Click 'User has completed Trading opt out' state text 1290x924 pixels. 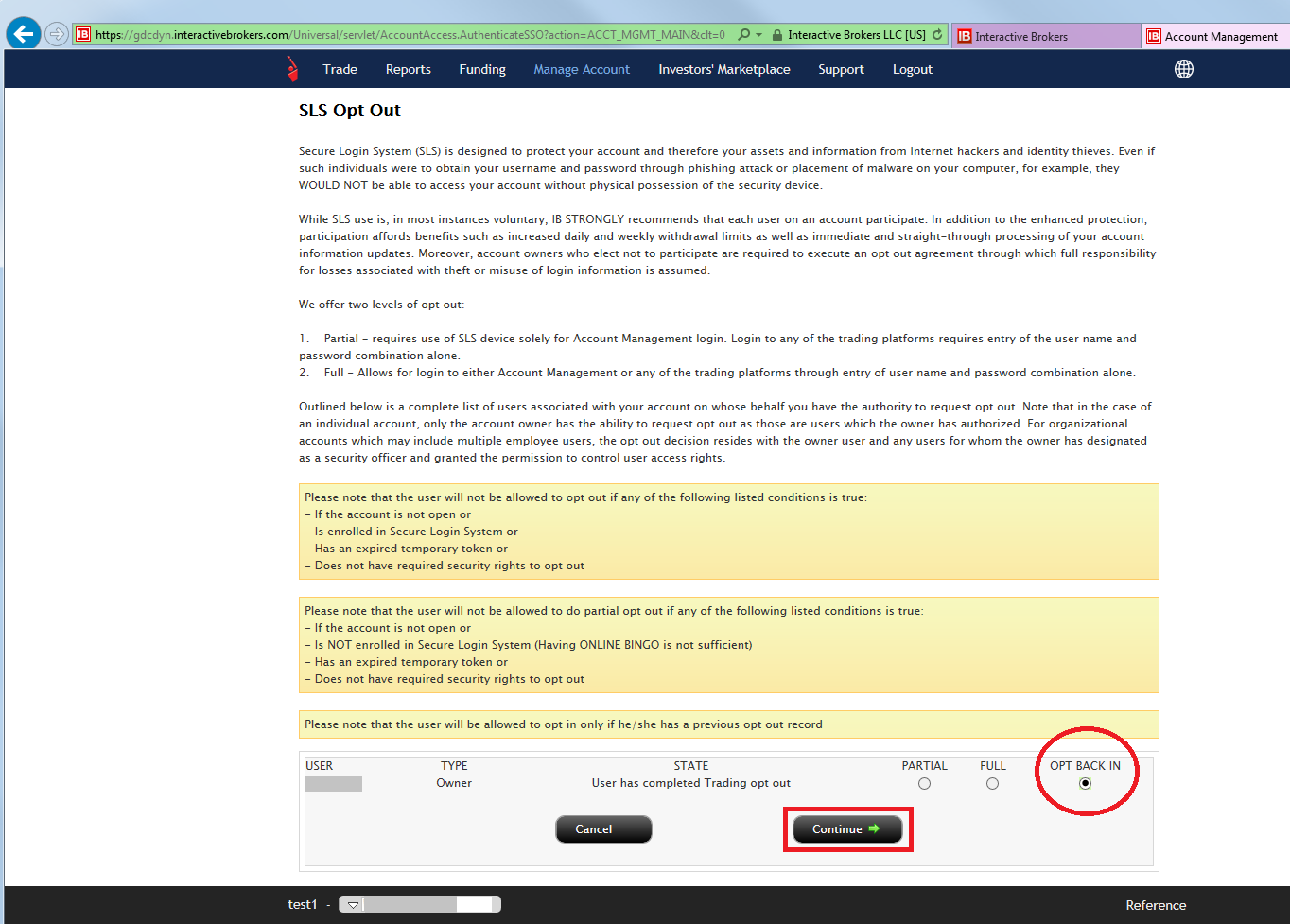click(691, 783)
